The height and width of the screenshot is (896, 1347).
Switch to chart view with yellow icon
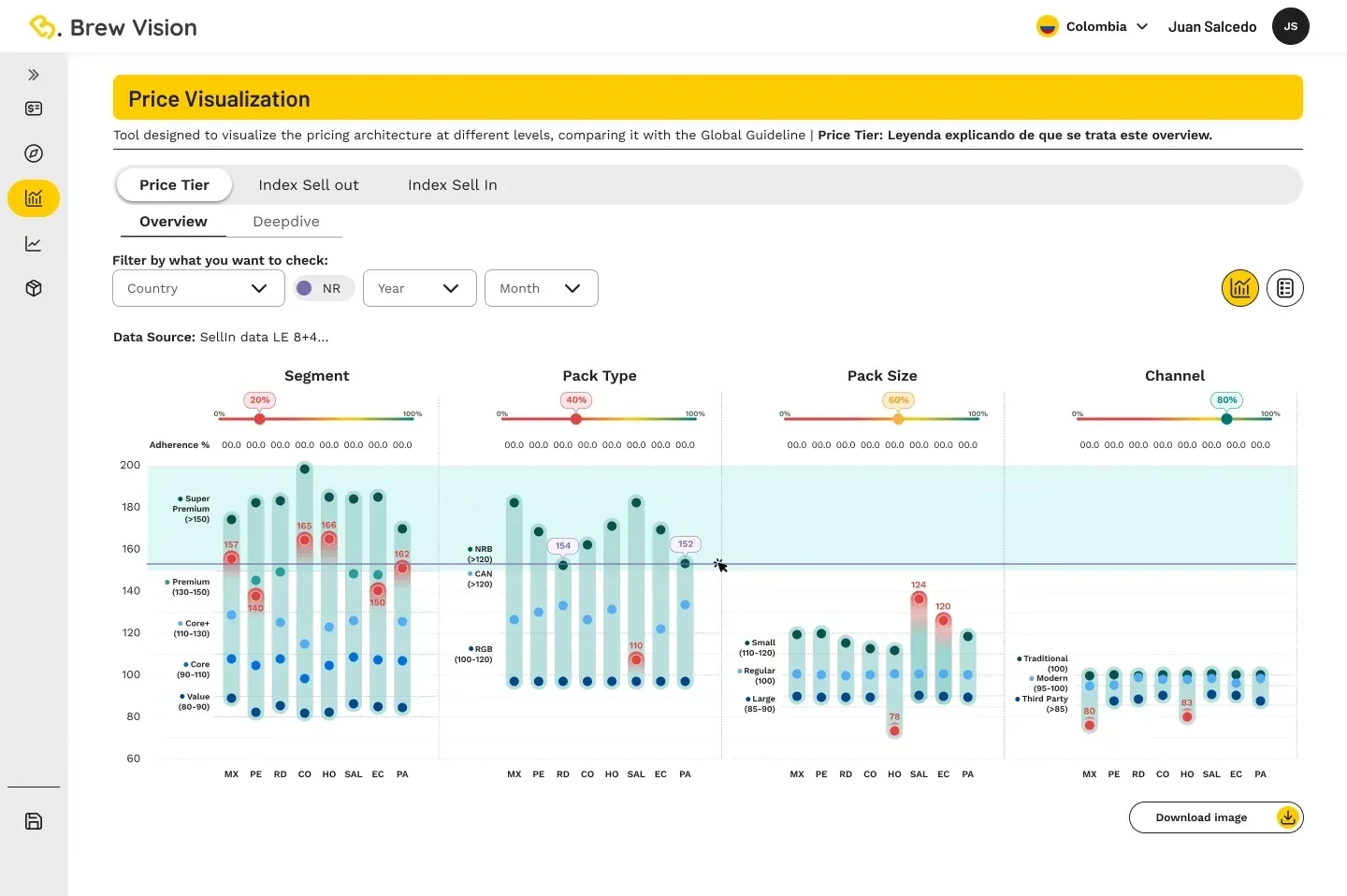[x=1240, y=288]
